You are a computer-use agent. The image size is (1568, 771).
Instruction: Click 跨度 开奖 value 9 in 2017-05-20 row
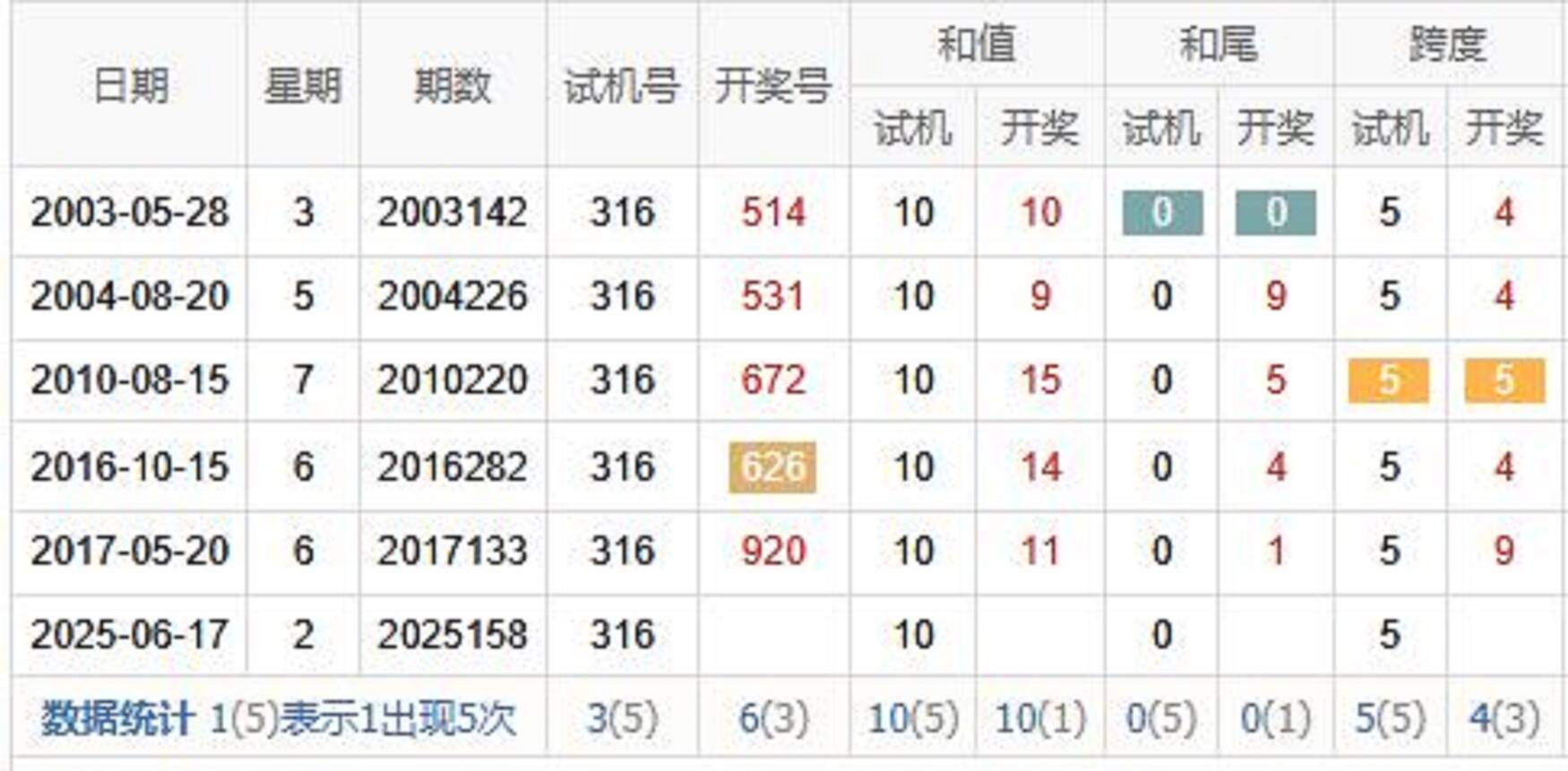(x=1504, y=551)
